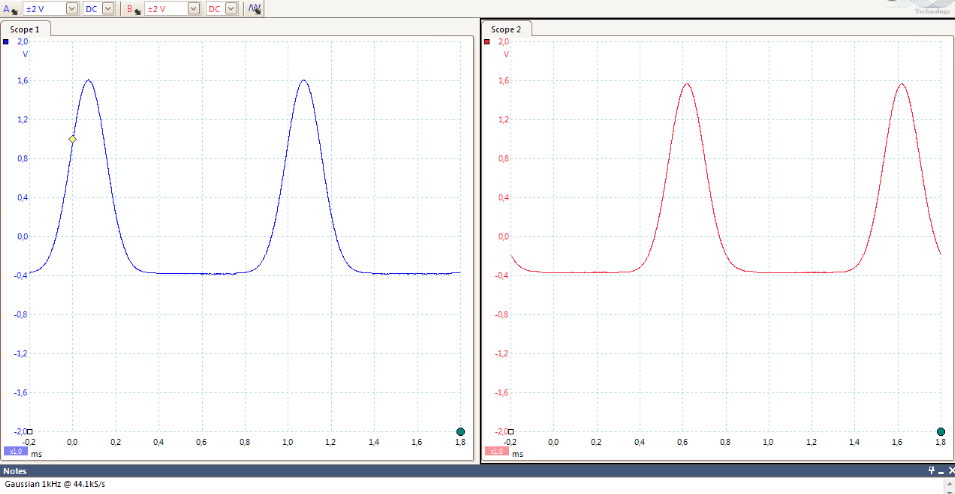The width and height of the screenshot is (955, 494).
Task: Click the yellow trigger diamond marker in Scope 1
Action: tap(72, 139)
